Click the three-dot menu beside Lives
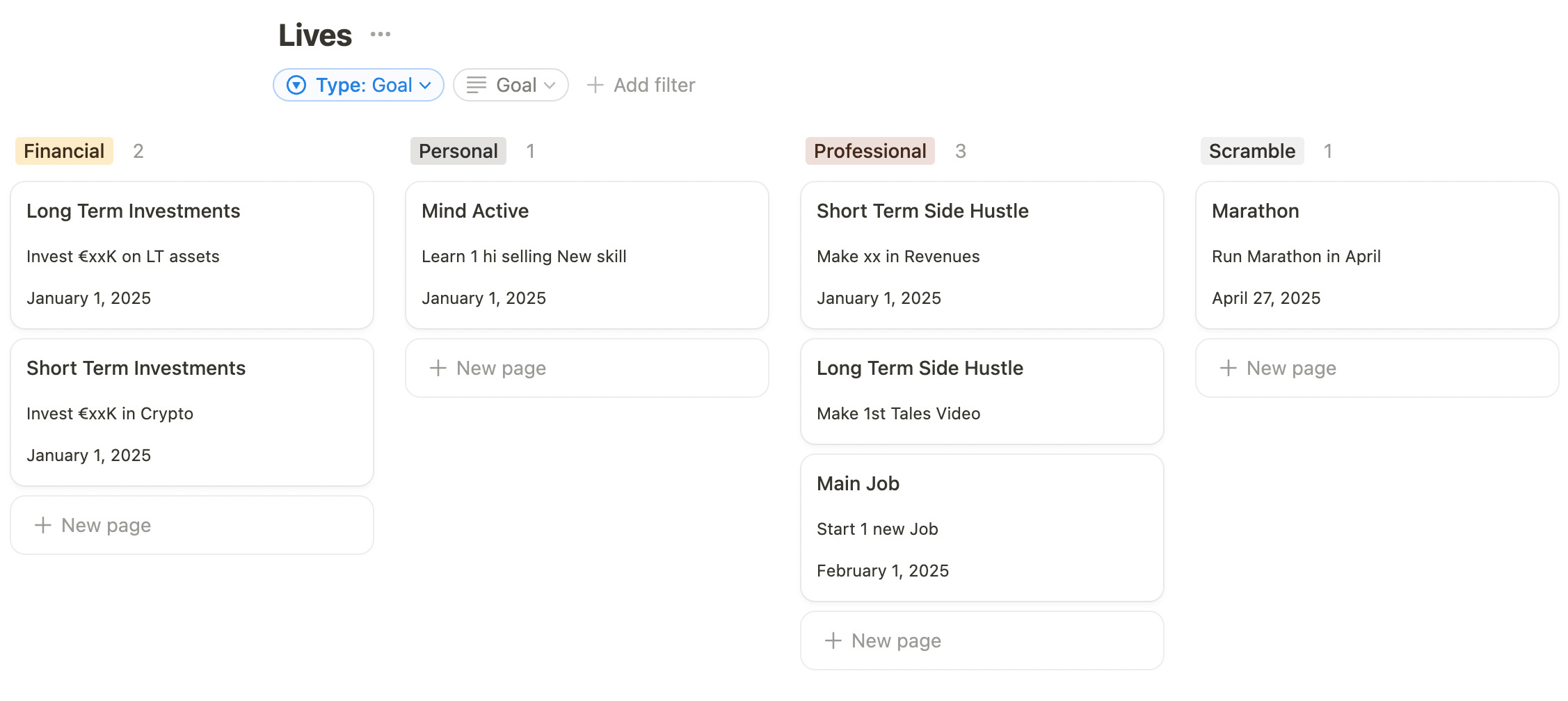 (x=380, y=34)
